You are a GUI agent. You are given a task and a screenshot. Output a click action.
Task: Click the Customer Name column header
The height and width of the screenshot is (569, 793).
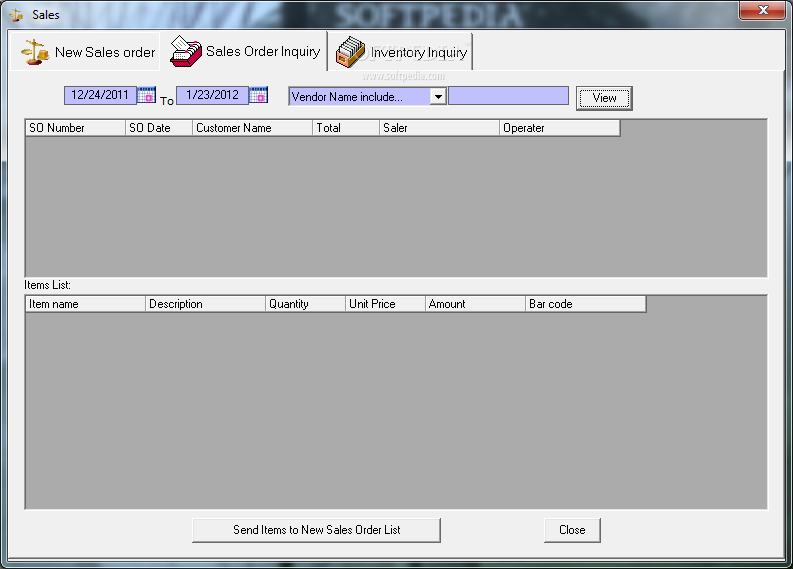tap(252, 128)
